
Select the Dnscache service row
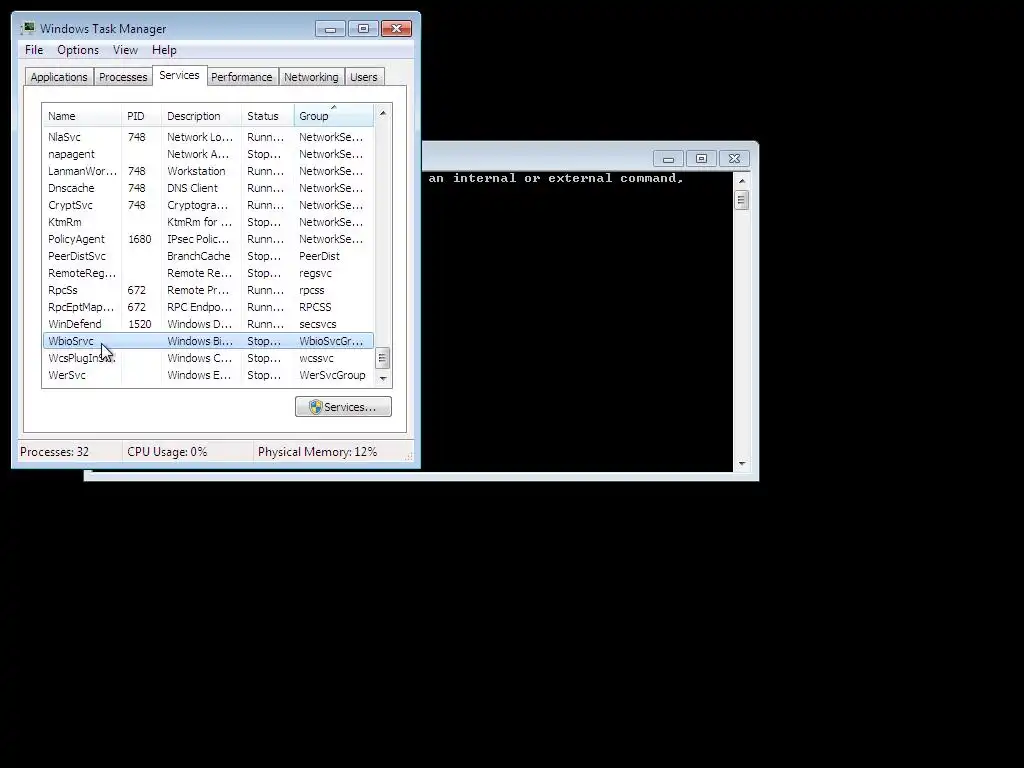tap(208, 188)
